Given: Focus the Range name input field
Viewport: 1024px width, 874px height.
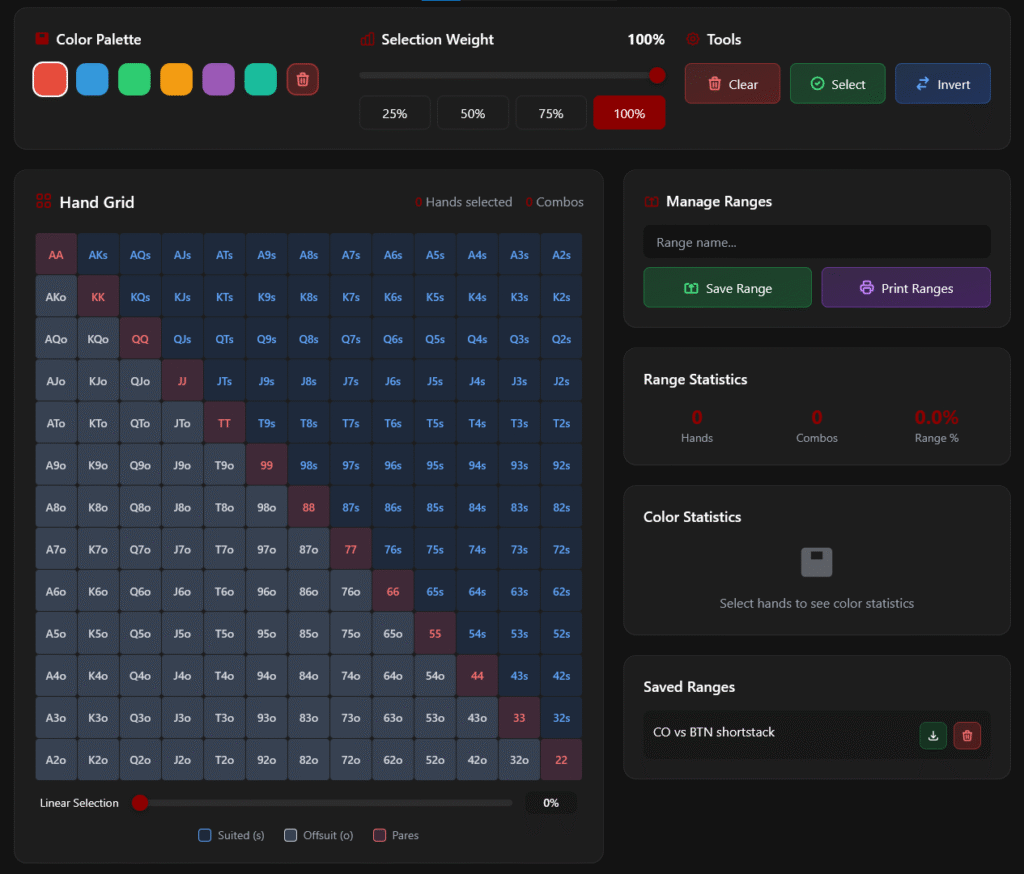Looking at the screenshot, I should point(816,242).
